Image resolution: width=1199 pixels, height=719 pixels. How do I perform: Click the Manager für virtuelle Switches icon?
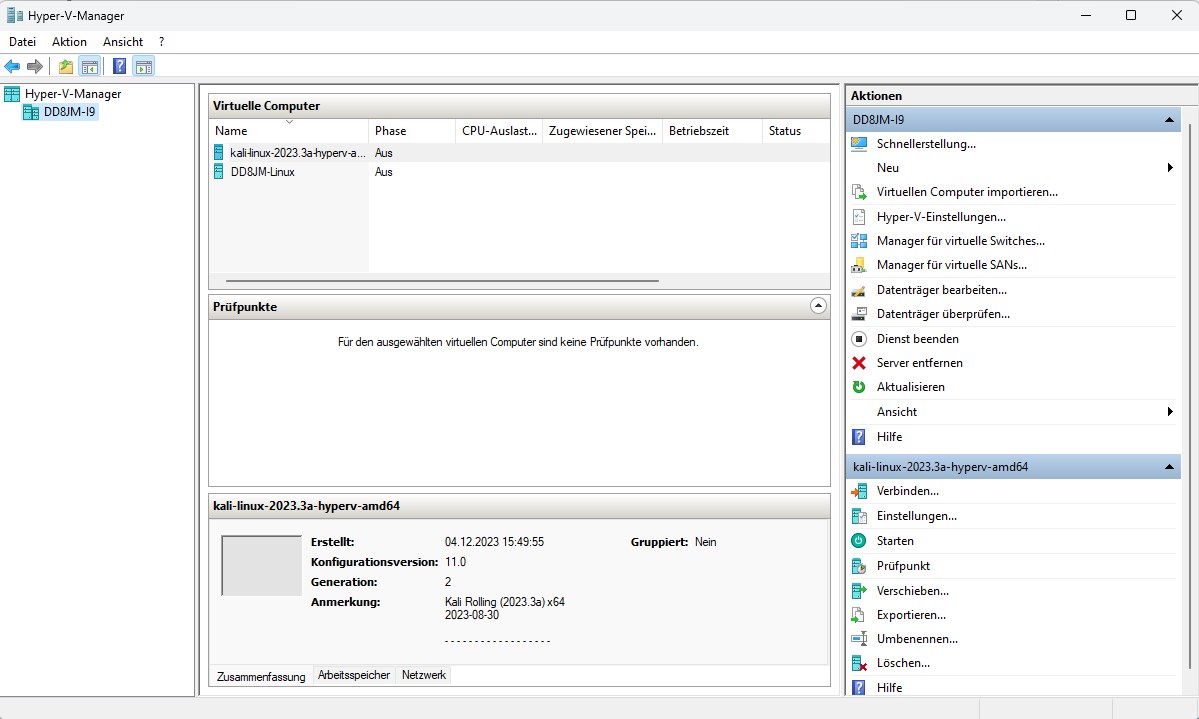pyautogui.click(x=859, y=241)
